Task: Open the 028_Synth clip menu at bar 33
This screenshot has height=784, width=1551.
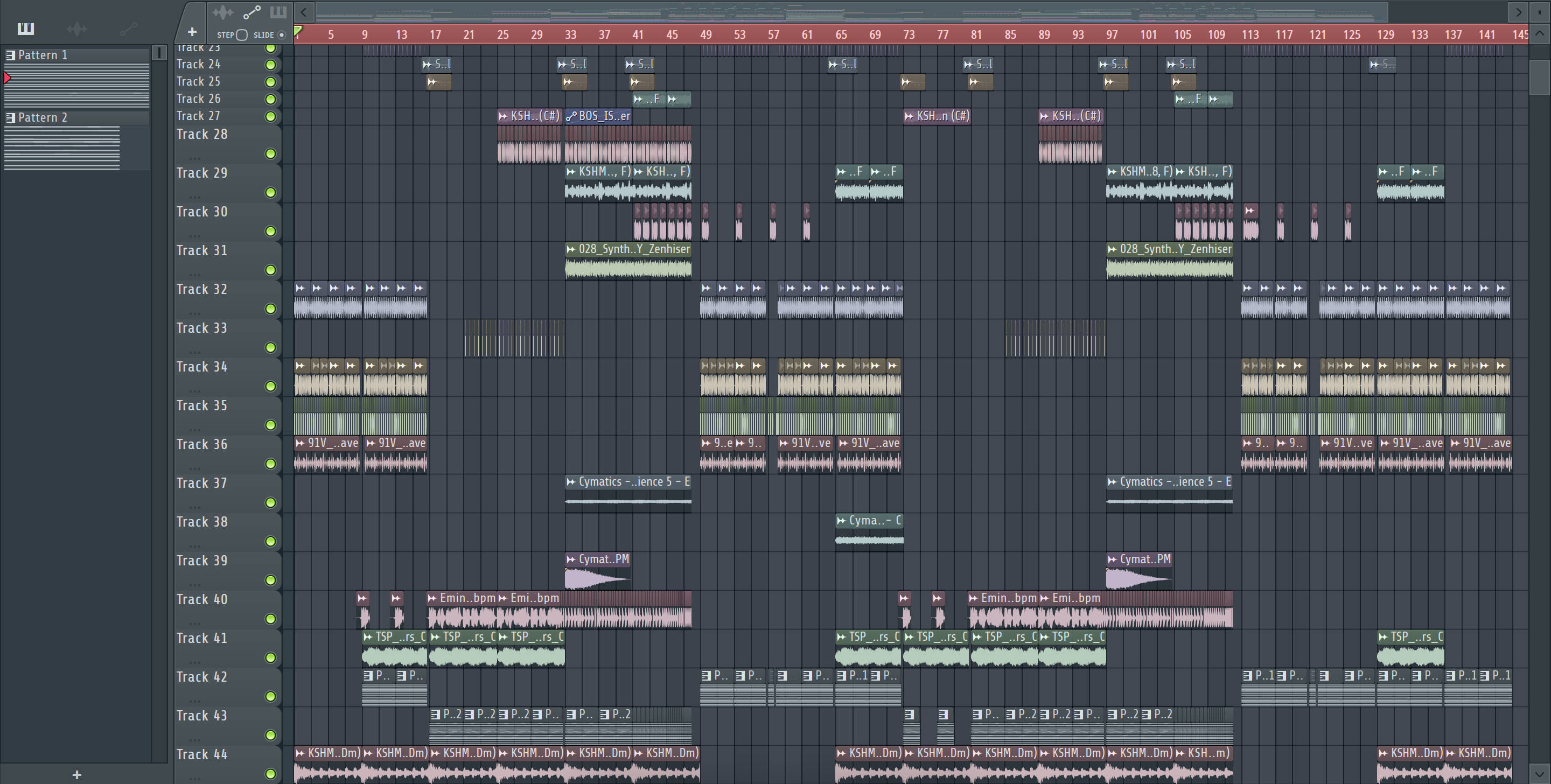Action: (571, 249)
